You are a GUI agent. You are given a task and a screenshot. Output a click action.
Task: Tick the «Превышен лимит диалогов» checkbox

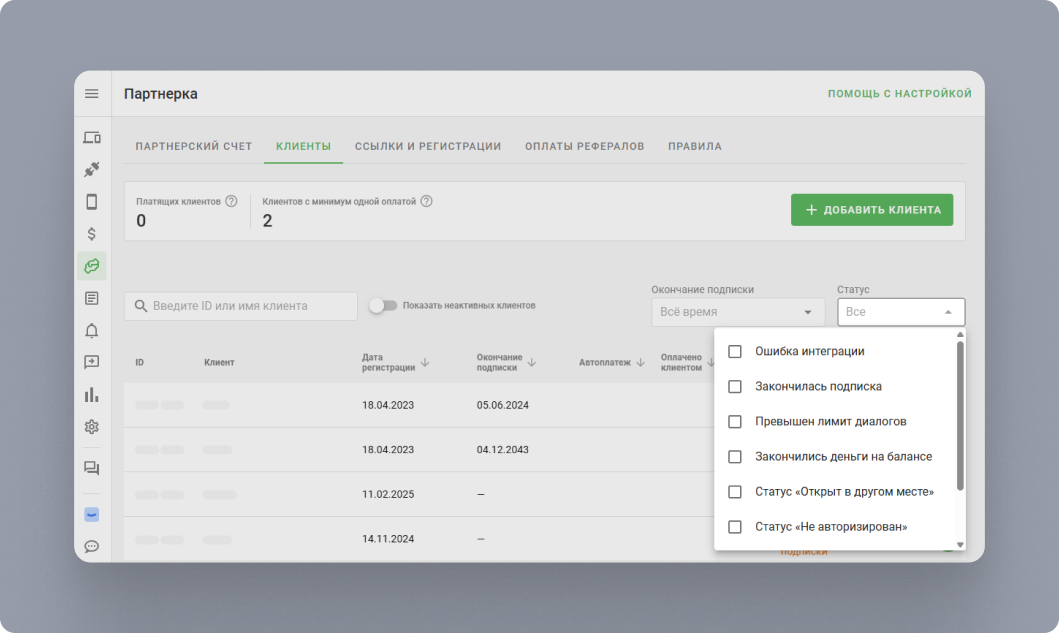pos(735,421)
